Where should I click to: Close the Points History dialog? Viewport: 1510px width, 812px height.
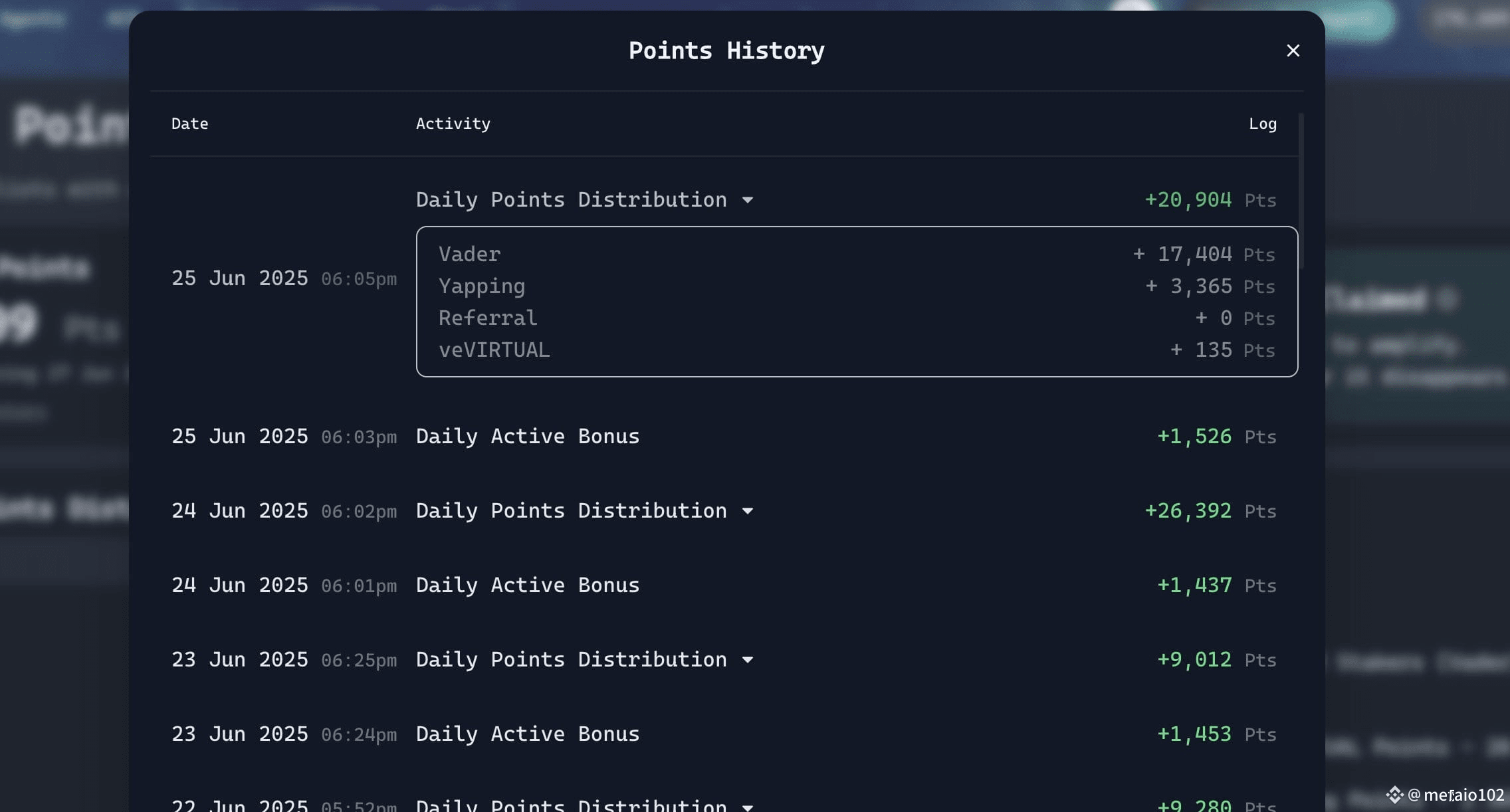pos(1293,51)
